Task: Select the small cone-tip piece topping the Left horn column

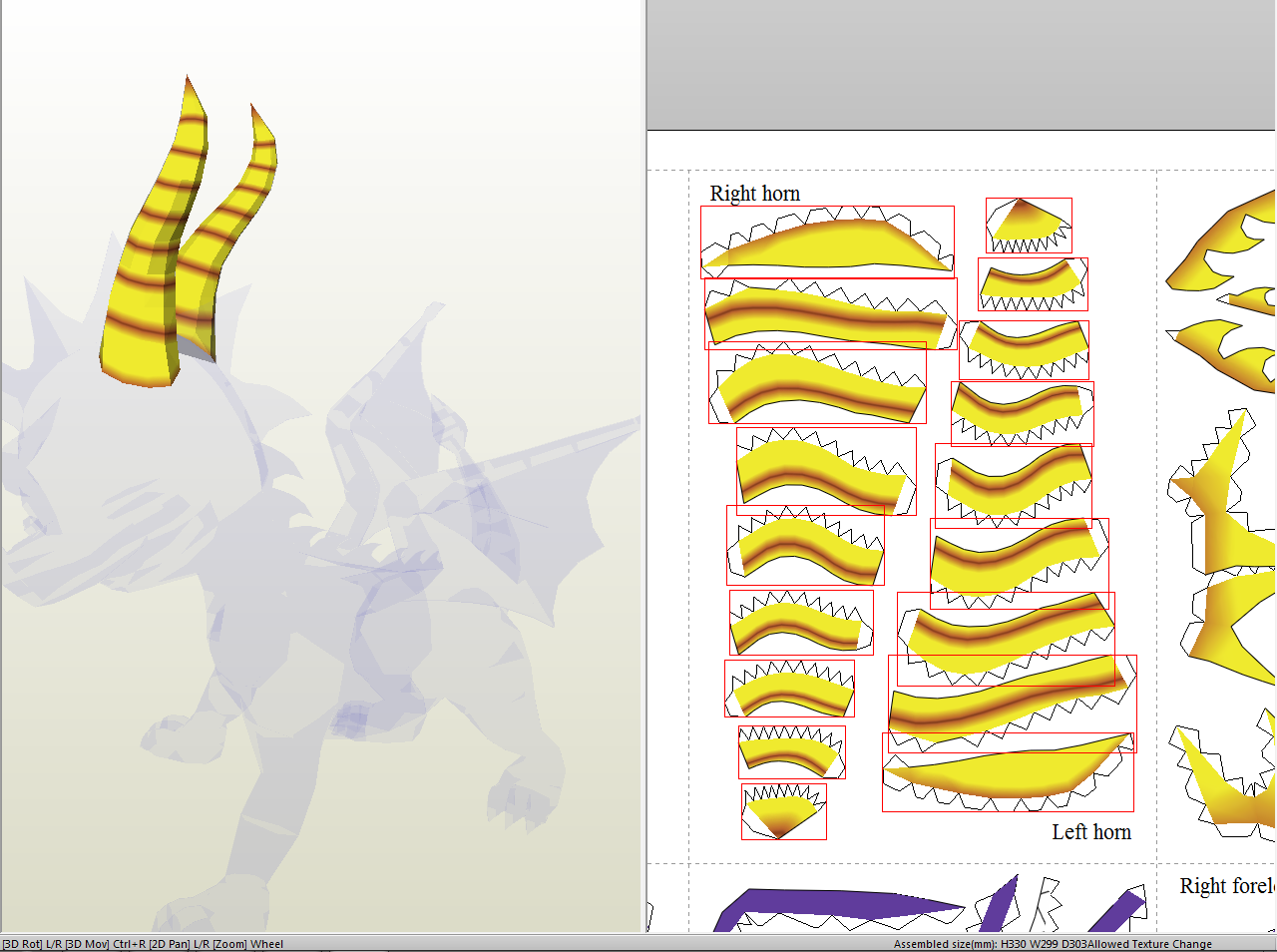Action: pos(1029,226)
